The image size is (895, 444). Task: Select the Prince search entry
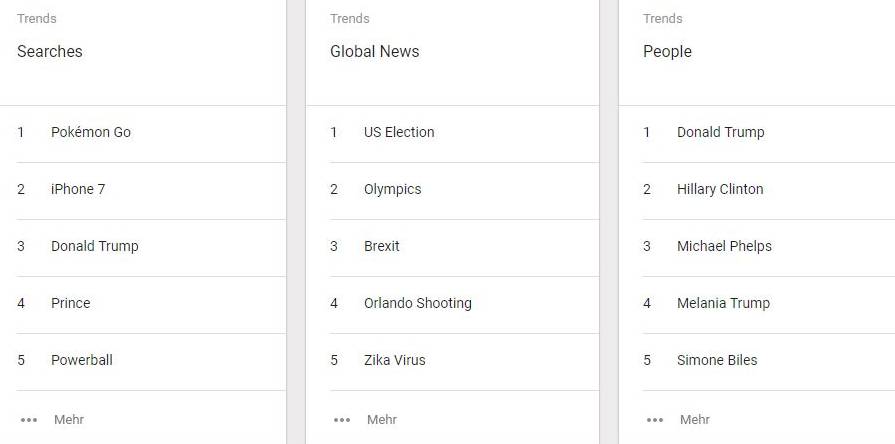point(151,305)
